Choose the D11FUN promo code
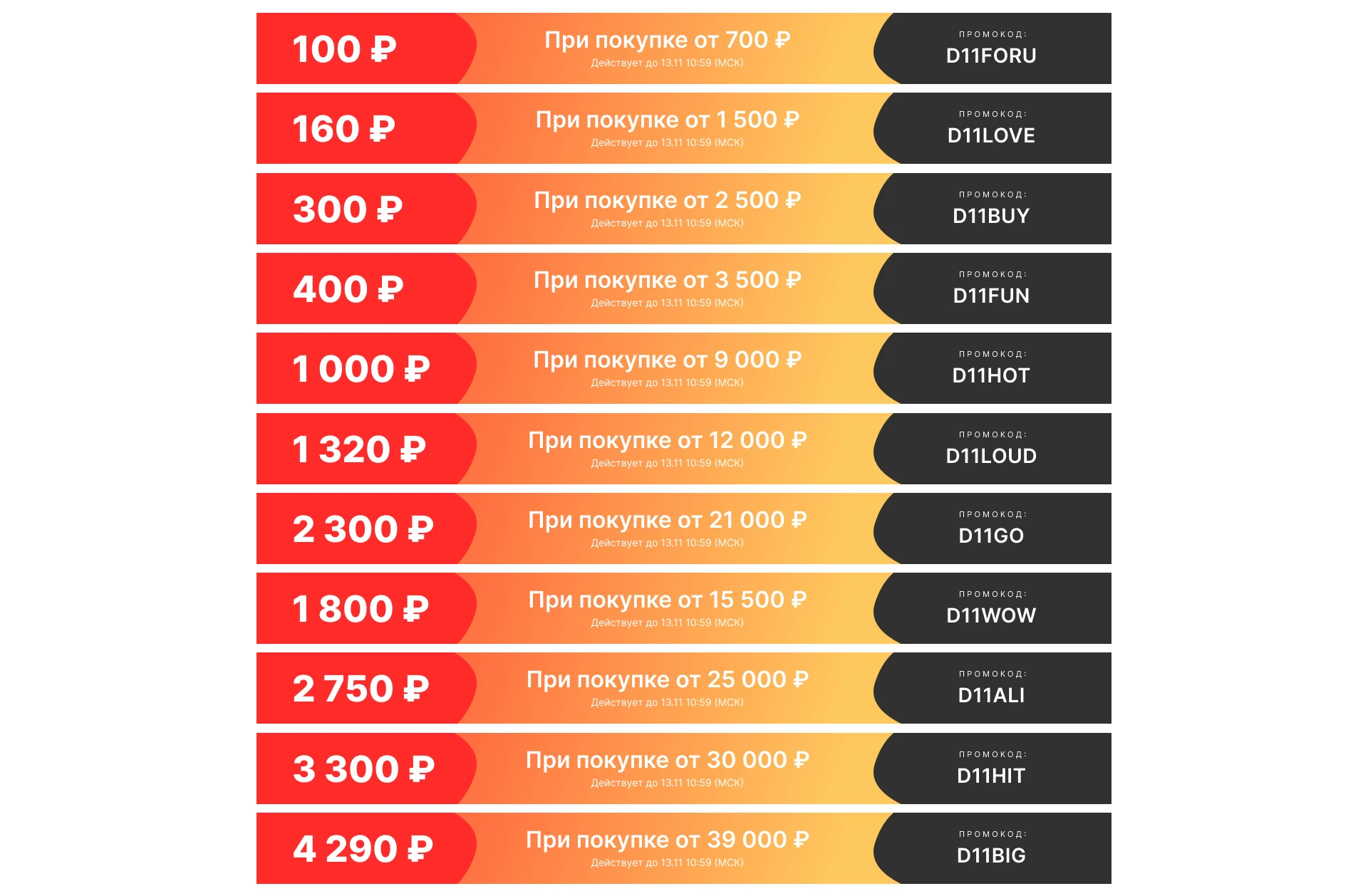This screenshot has height=896, width=1368. pos(991,296)
